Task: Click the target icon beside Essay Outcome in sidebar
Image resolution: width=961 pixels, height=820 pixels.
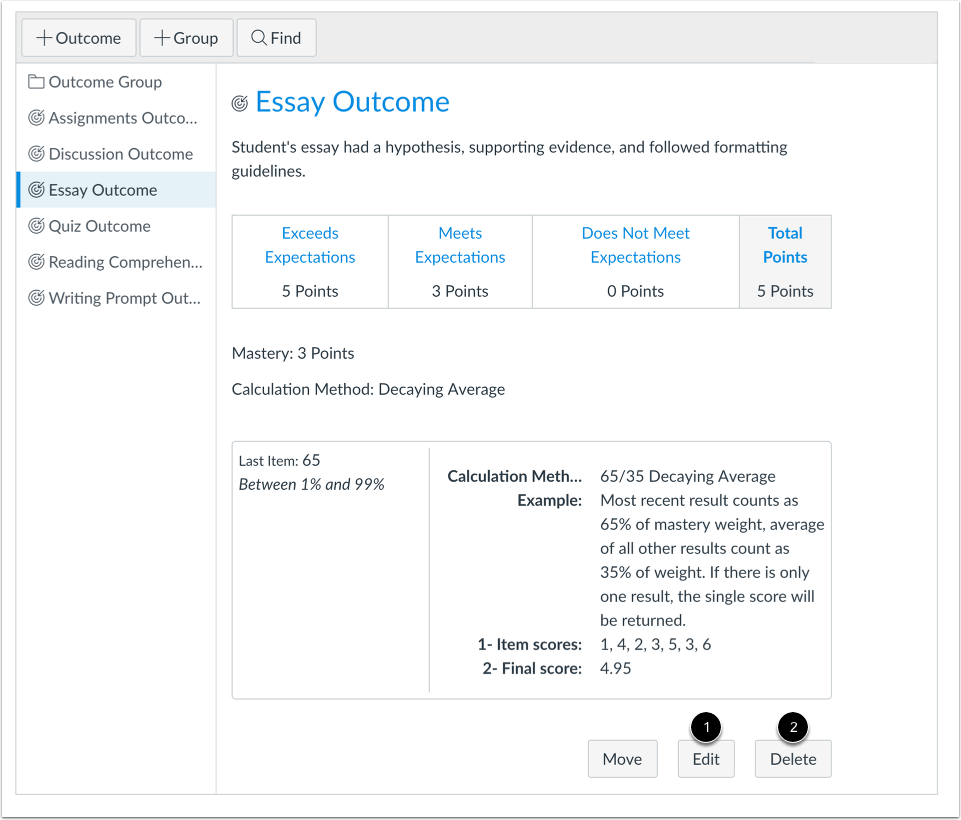Action: click(36, 190)
